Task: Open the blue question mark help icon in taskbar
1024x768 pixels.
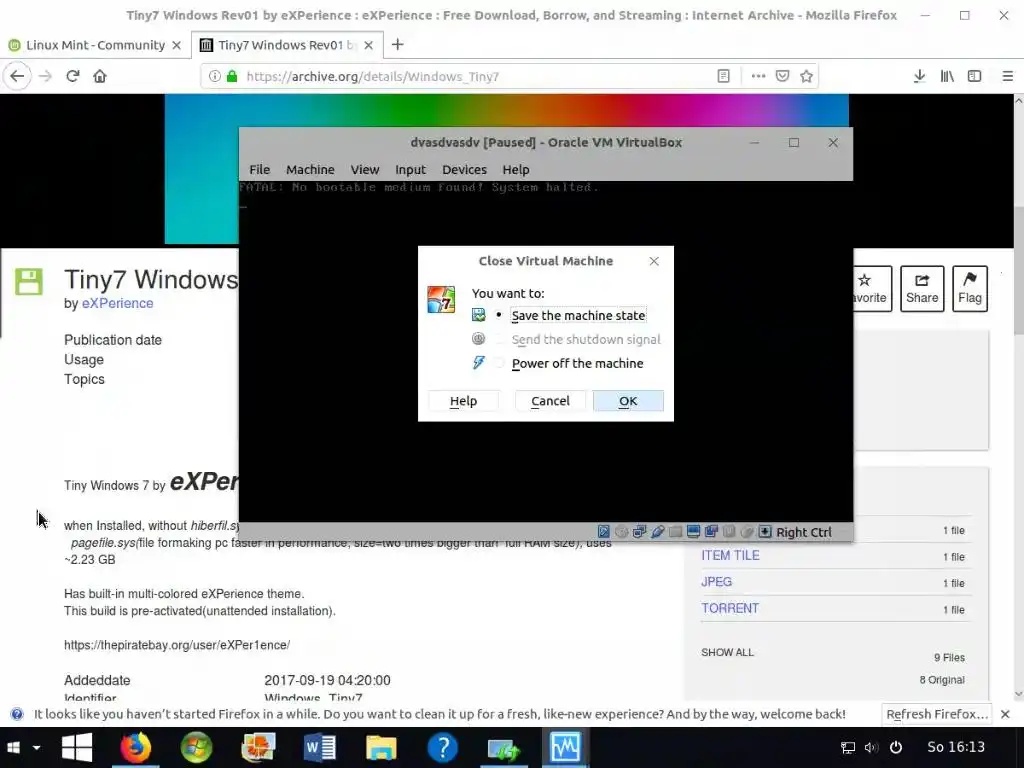Action: (443, 748)
